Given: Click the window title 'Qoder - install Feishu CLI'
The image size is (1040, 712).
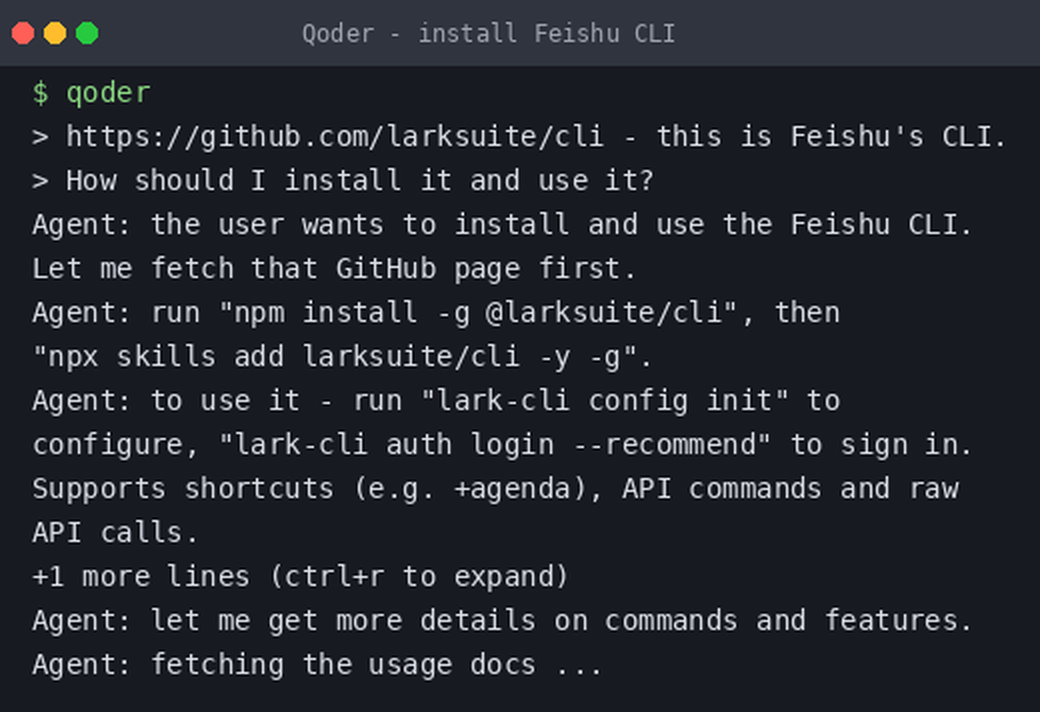Looking at the screenshot, I should [x=488, y=33].
